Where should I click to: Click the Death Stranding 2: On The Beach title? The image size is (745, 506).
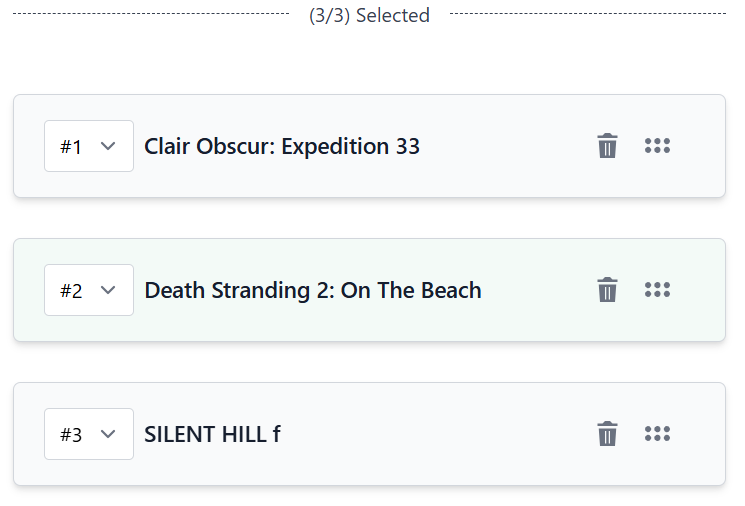pos(313,290)
